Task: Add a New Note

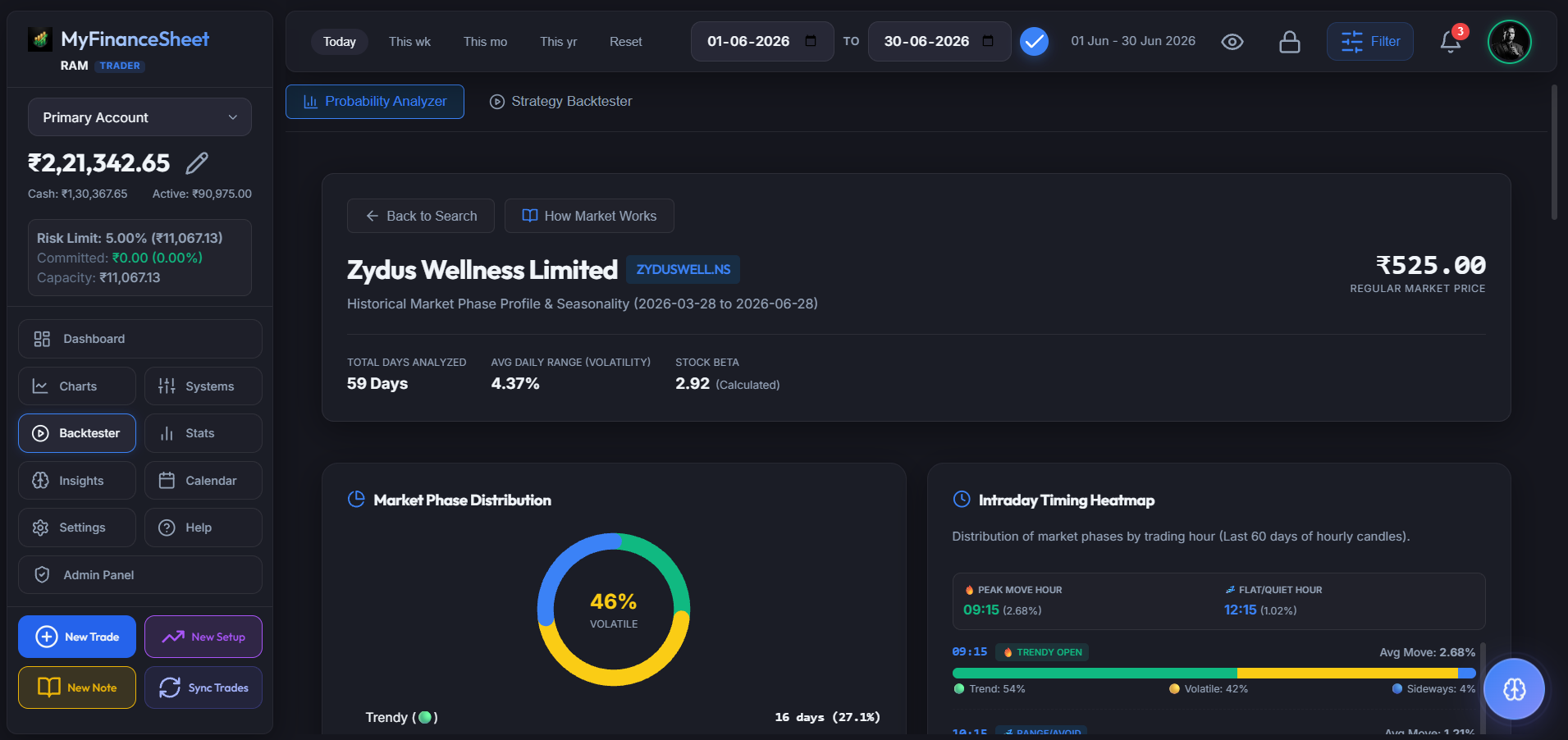Action: click(77, 687)
